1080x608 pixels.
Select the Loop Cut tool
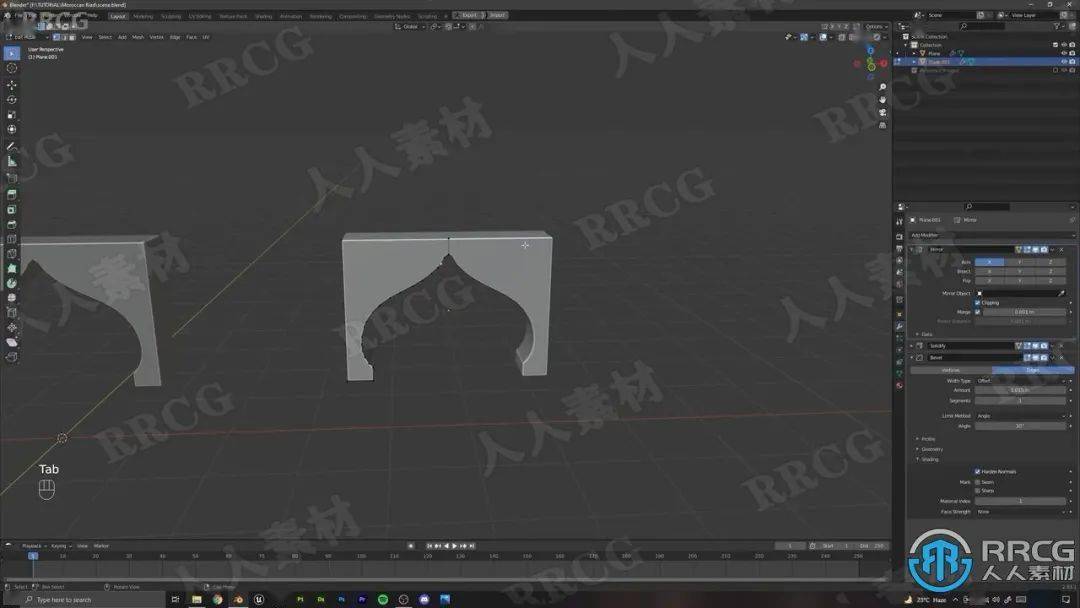(12, 240)
